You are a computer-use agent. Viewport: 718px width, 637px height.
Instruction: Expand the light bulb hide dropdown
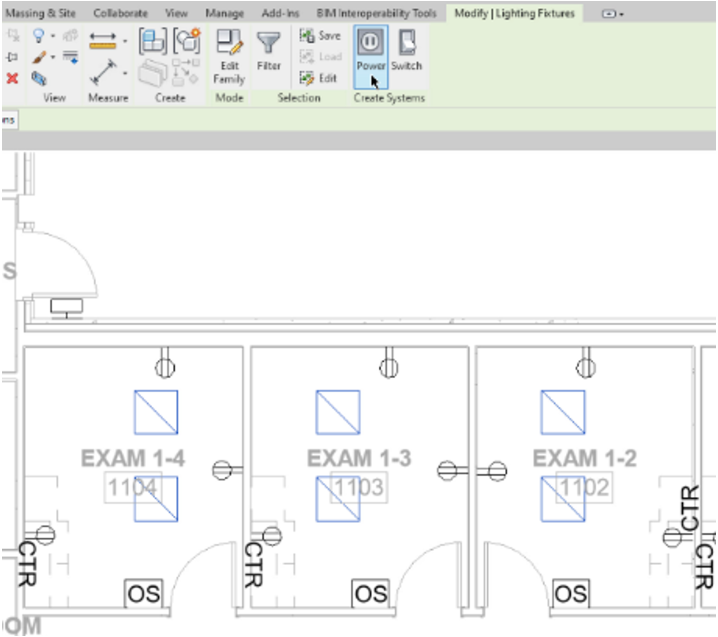click(x=54, y=37)
